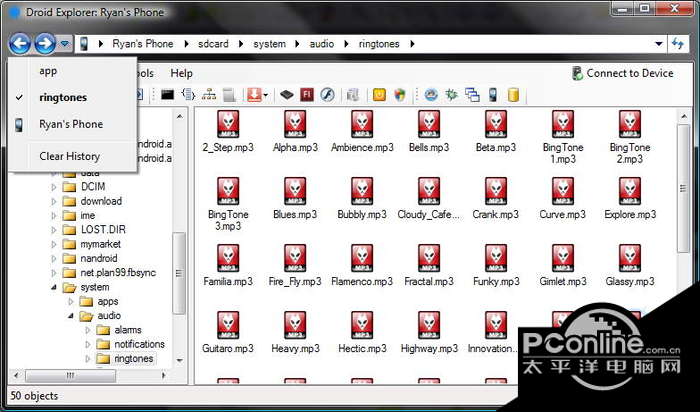Click Ryan's Phone breadcrumb segment
Image resolution: width=700 pixels, height=412 pixels.
point(143,44)
